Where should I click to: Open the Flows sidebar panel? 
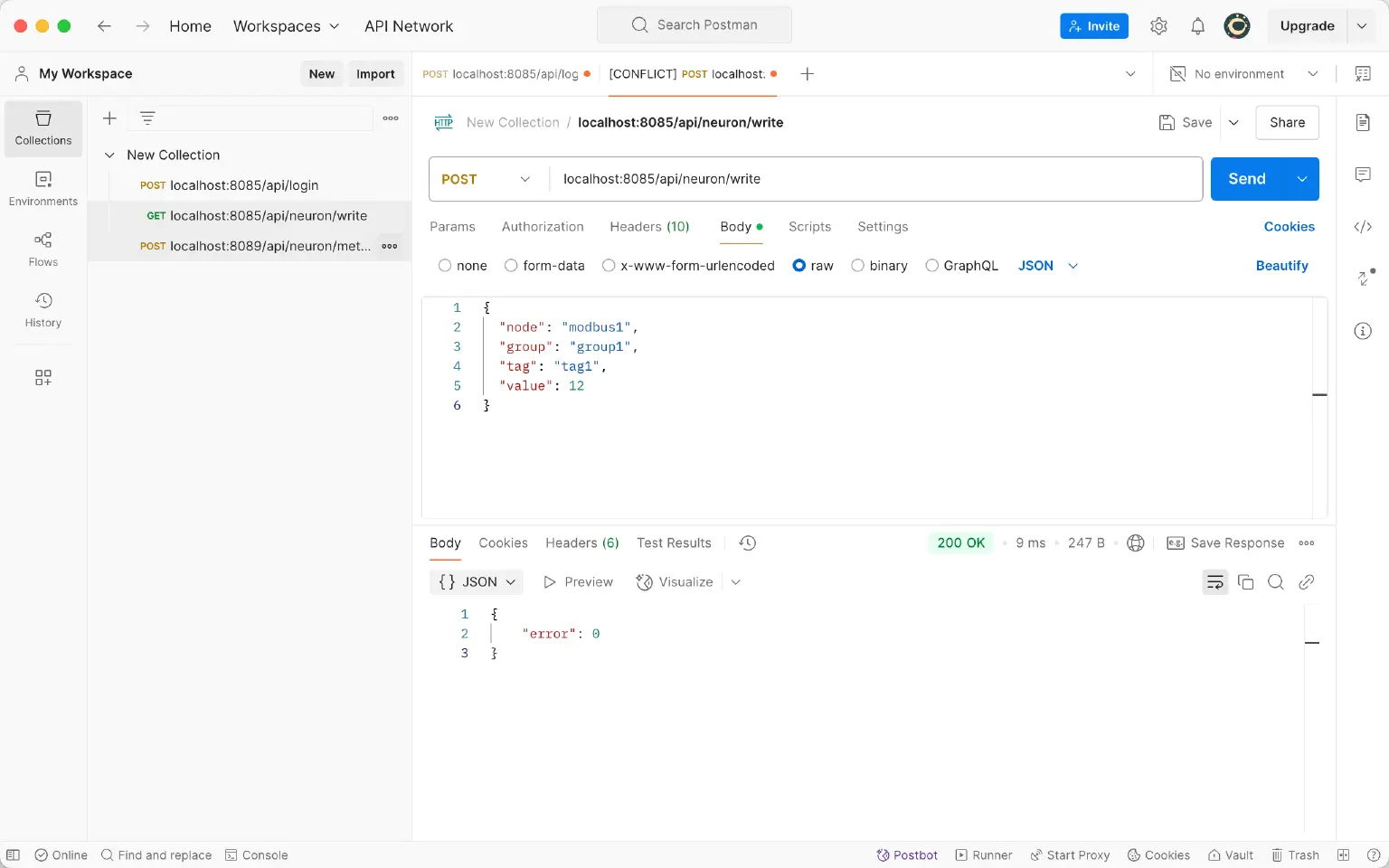(43, 249)
